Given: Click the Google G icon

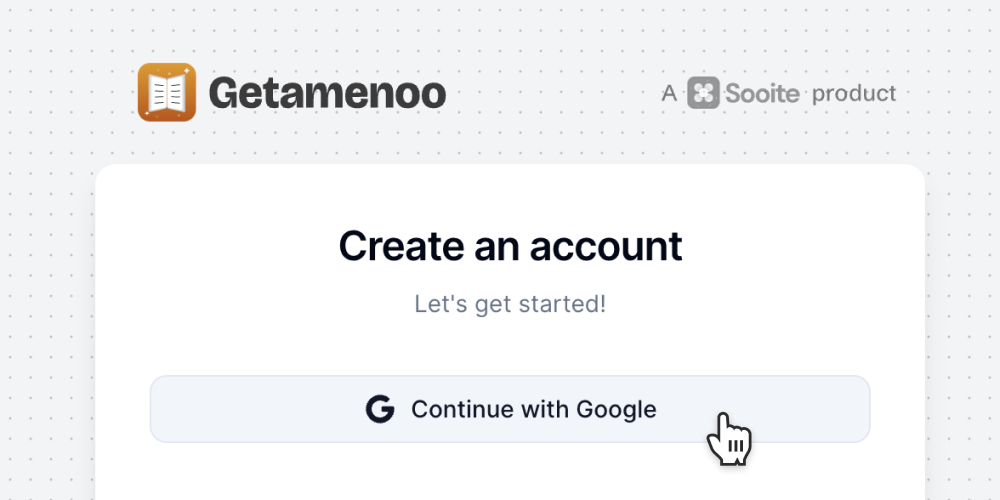Looking at the screenshot, I should pyautogui.click(x=380, y=409).
